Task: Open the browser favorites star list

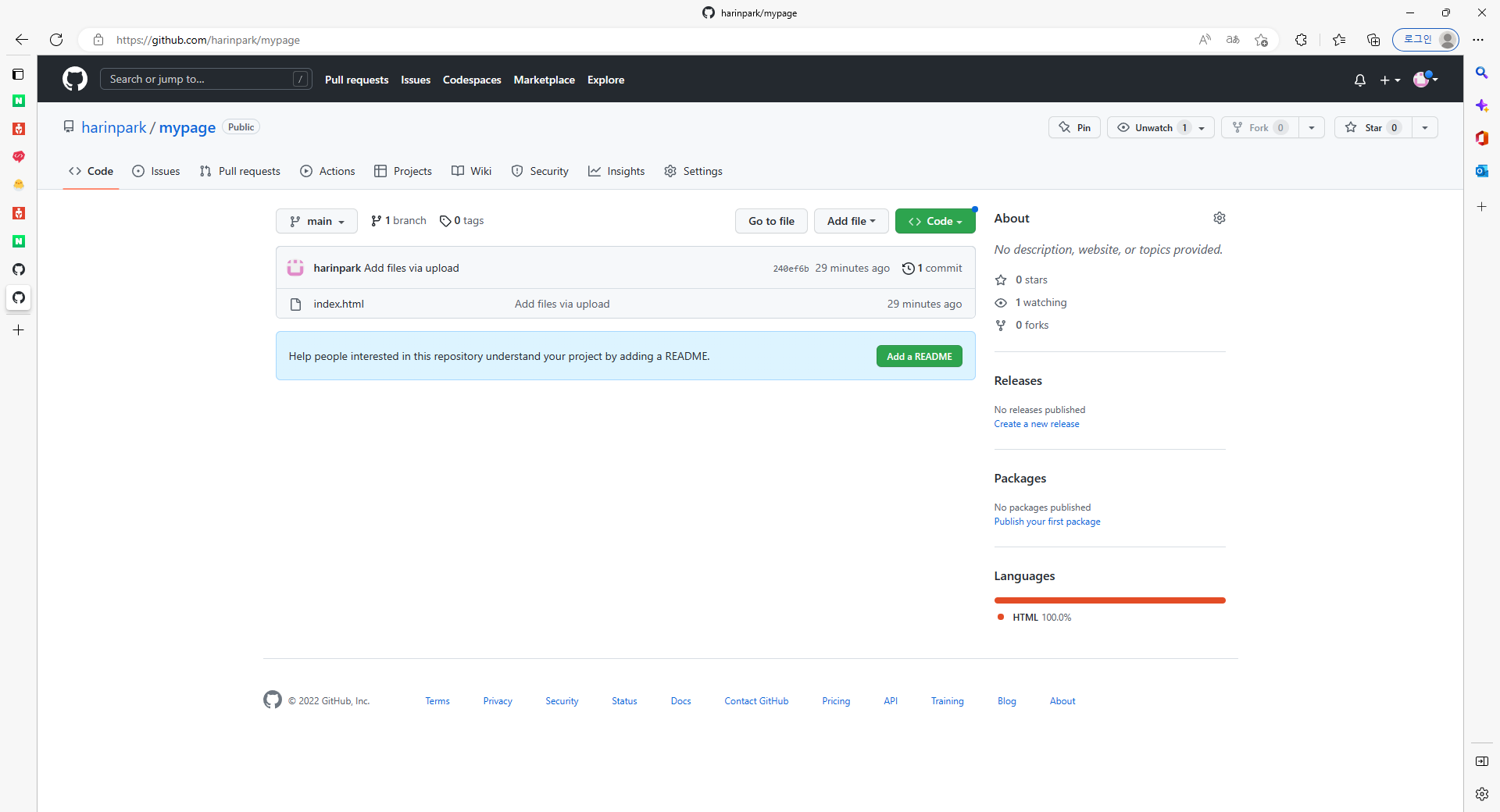Action: pyautogui.click(x=1339, y=40)
